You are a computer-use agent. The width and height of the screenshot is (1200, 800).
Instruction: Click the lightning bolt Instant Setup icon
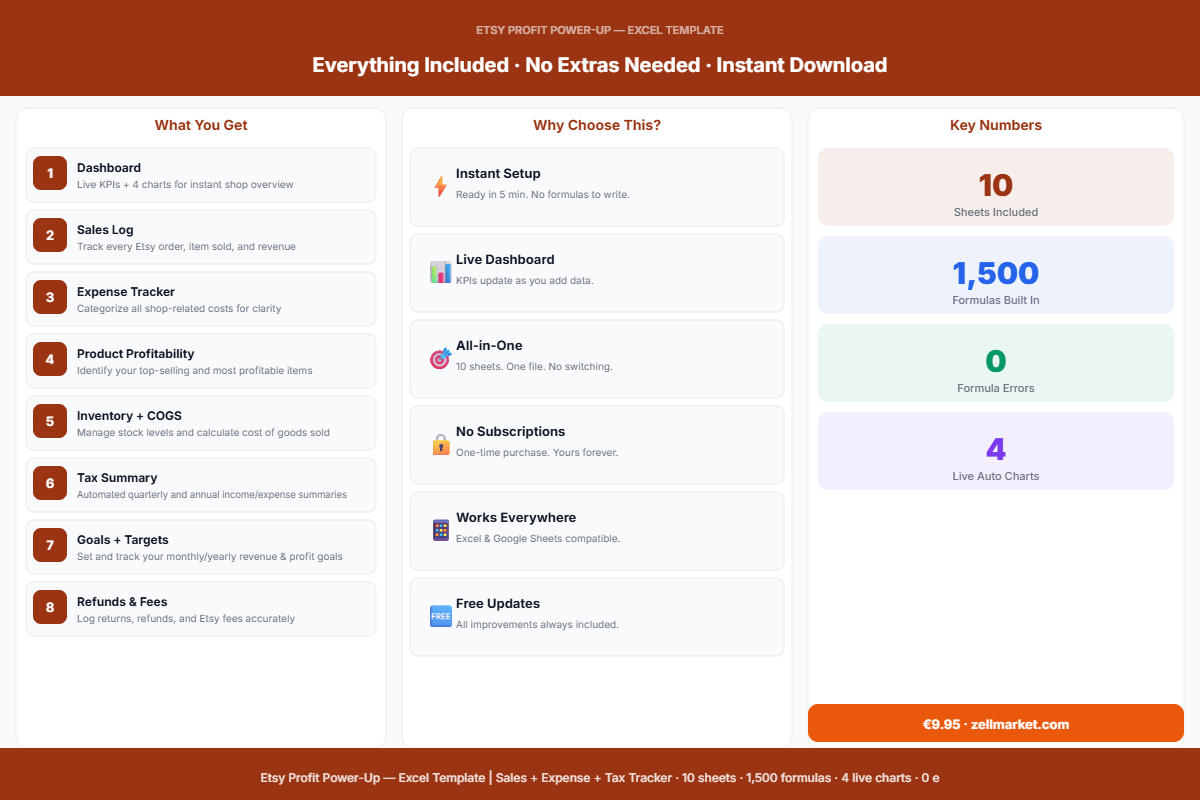pos(440,187)
